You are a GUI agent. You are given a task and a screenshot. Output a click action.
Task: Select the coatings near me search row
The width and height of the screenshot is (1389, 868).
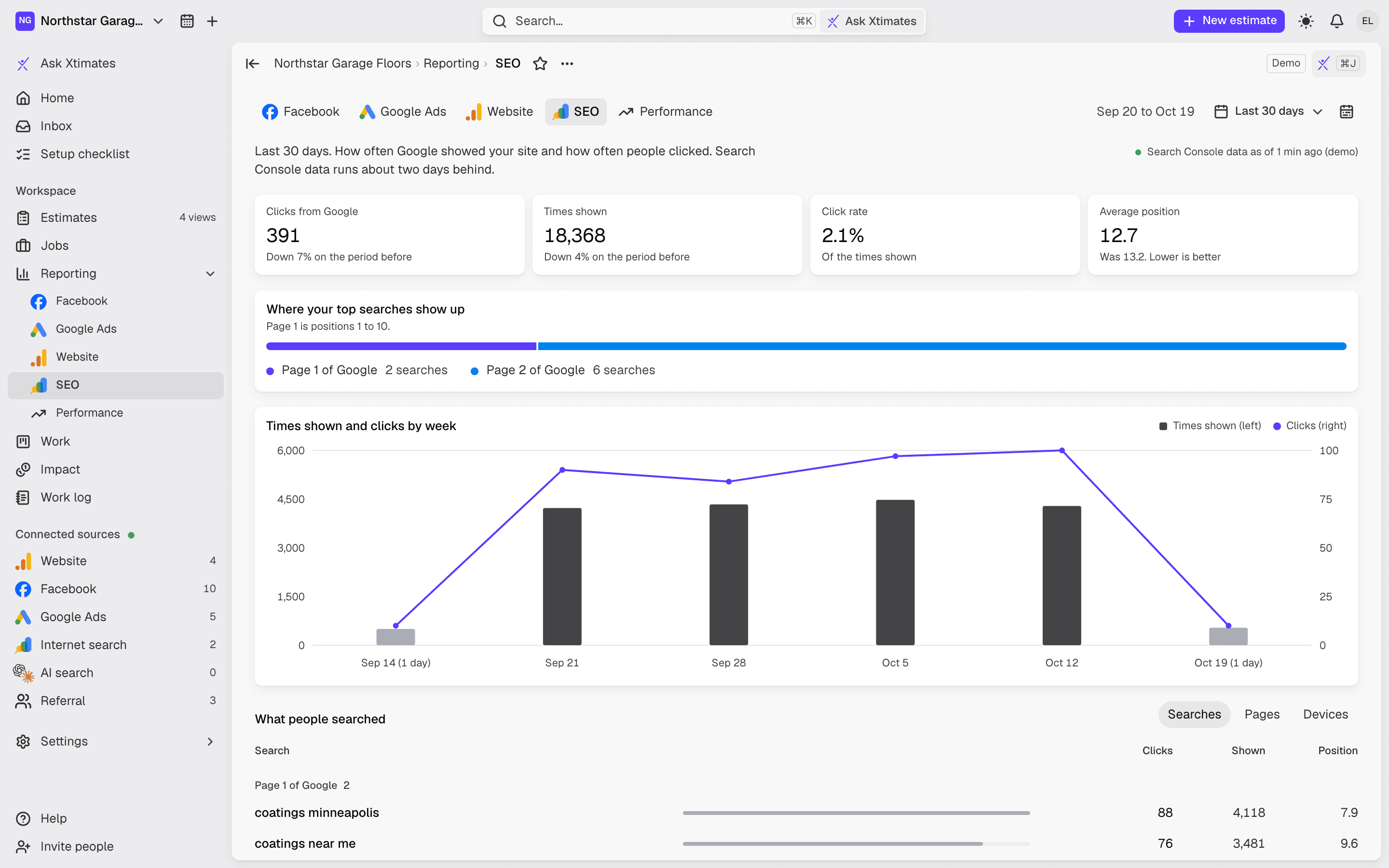tap(806, 844)
